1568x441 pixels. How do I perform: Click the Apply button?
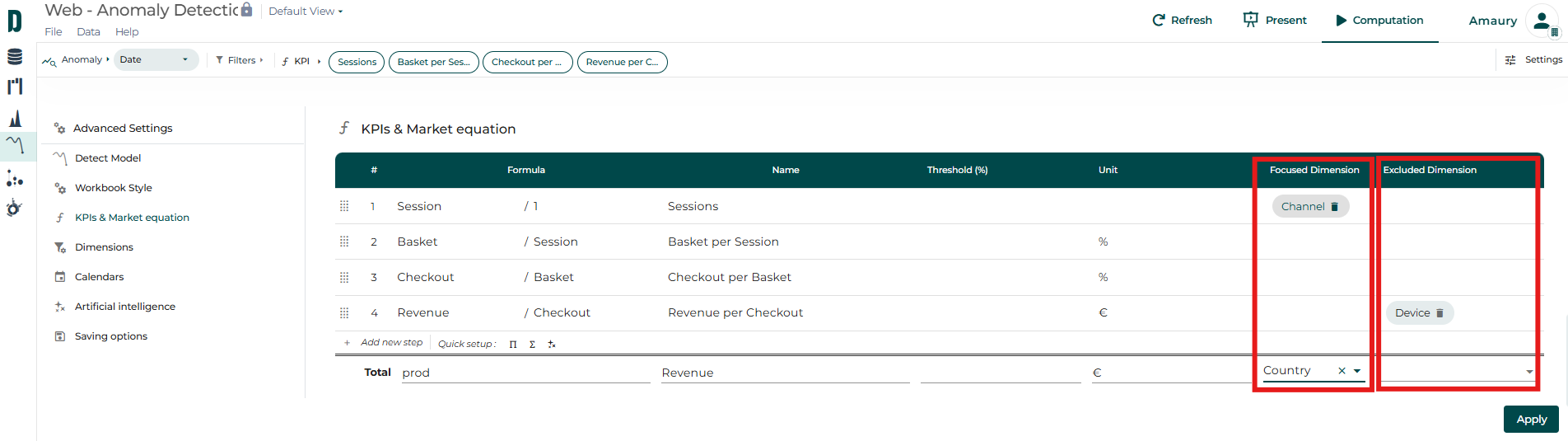coord(1531,419)
